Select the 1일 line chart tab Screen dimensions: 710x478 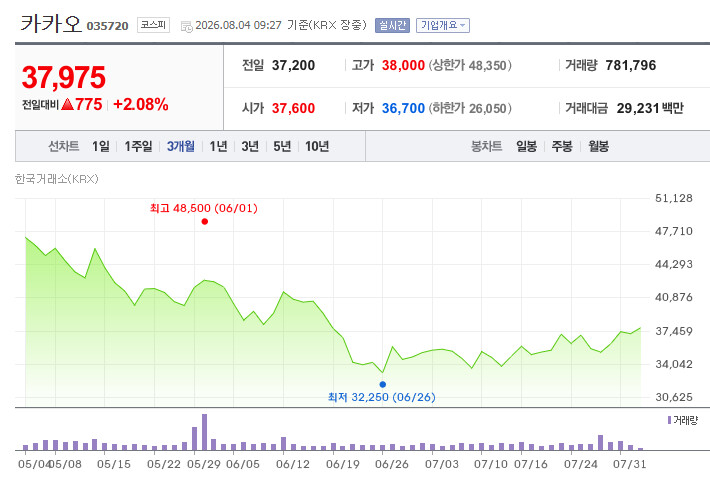[101, 146]
